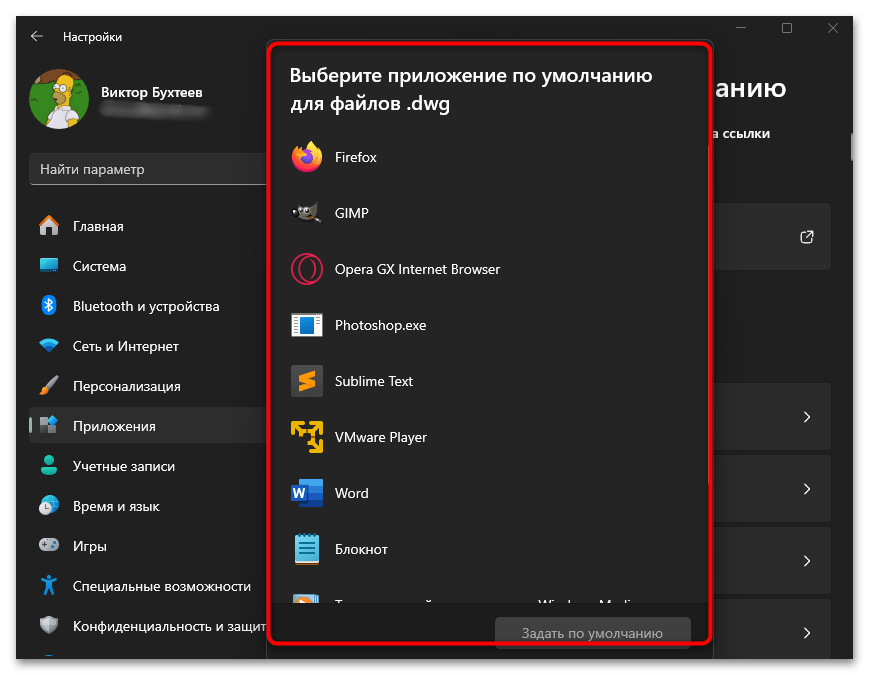869x675 pixels.
Task: Click the paintbrush icon for Персонализация
Action: 49,385
